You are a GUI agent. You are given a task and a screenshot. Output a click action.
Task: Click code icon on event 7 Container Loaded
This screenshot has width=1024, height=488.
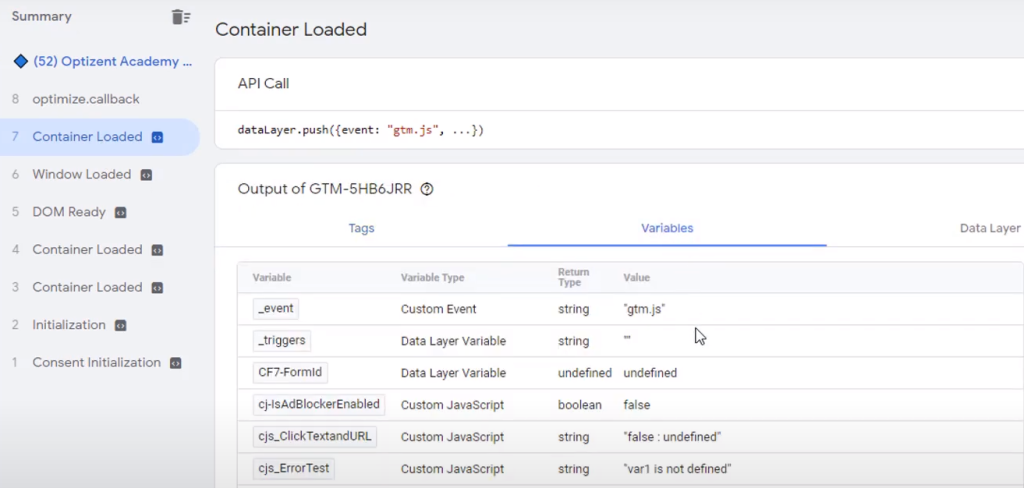coord(157,137)
